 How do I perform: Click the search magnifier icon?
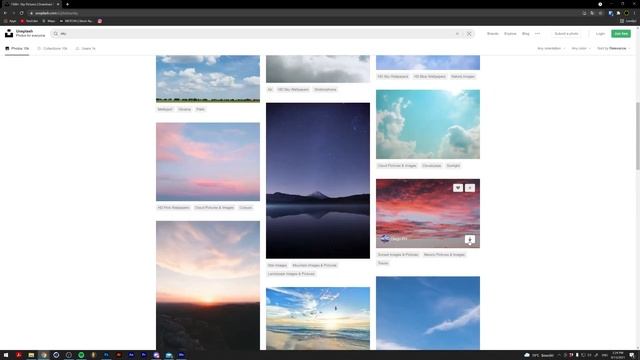click(56, 34)
